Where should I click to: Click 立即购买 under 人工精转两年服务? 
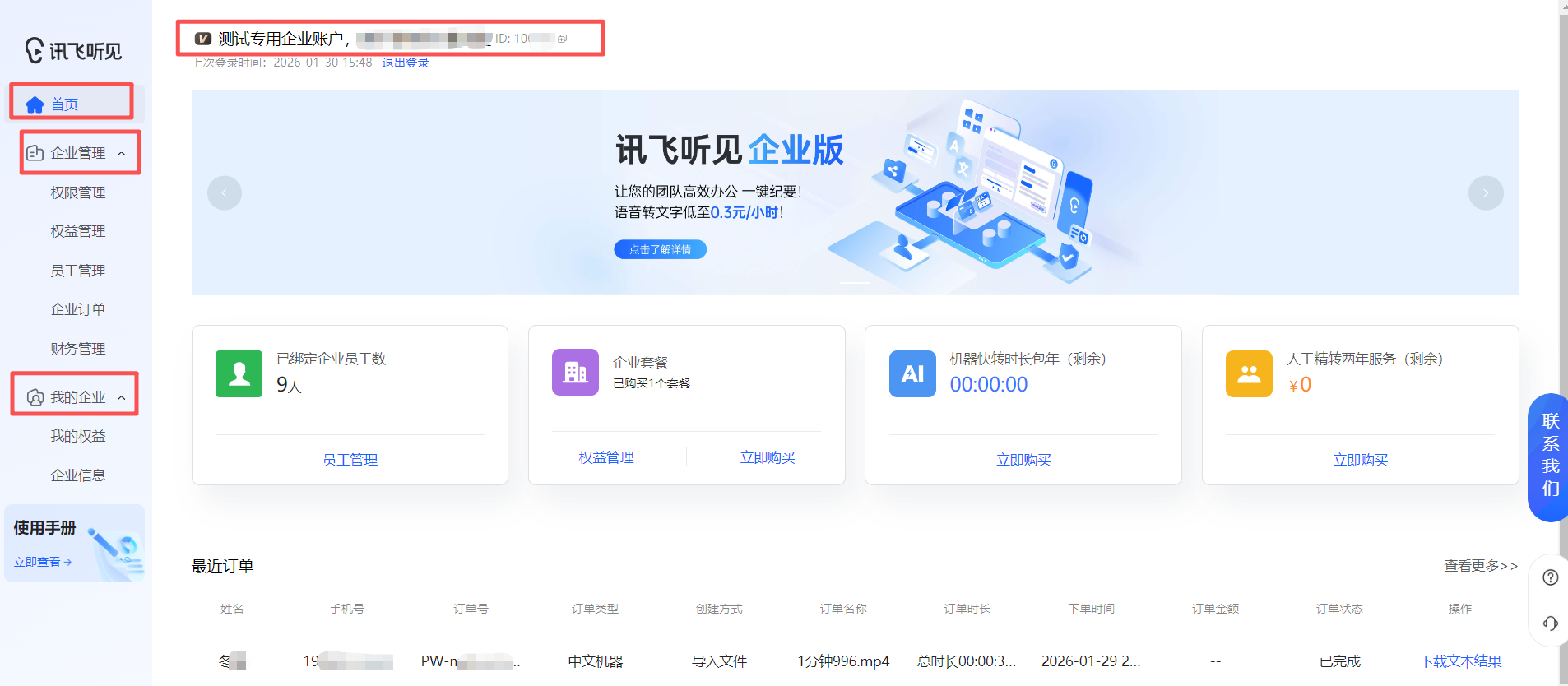(x=1361, y=460)
